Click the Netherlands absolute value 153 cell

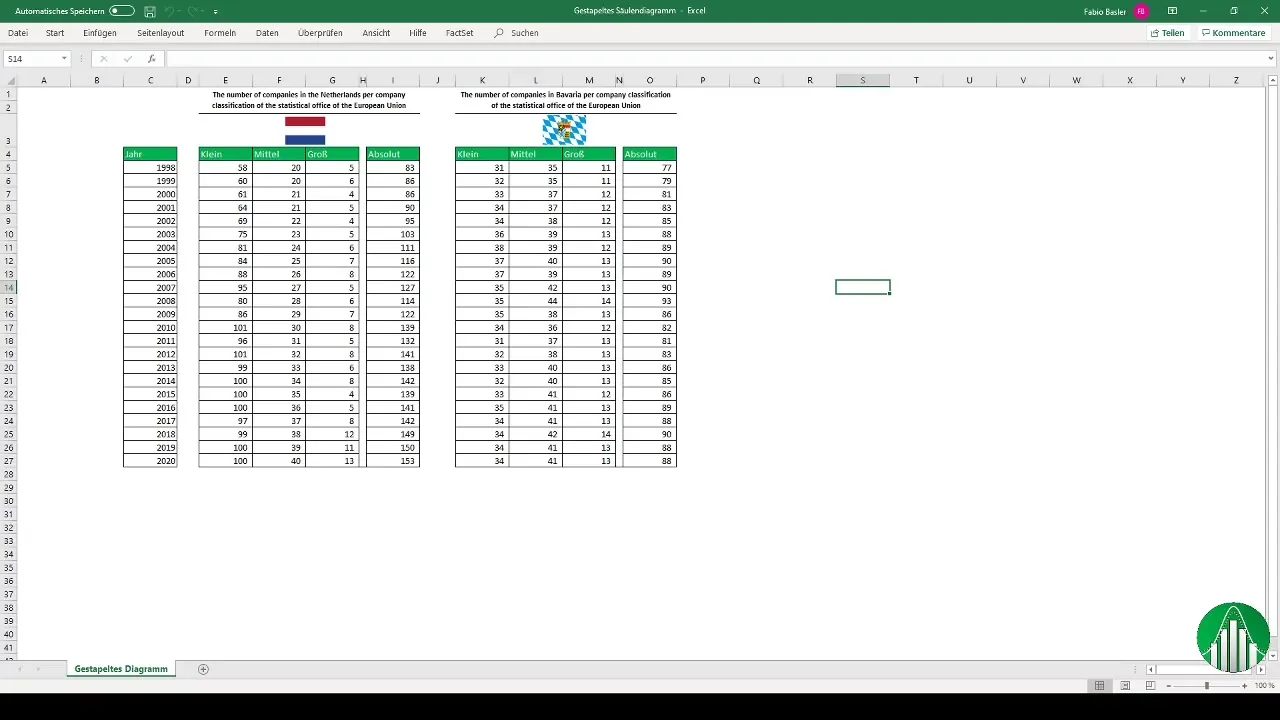pyautogui.click(x=393, y=461)
